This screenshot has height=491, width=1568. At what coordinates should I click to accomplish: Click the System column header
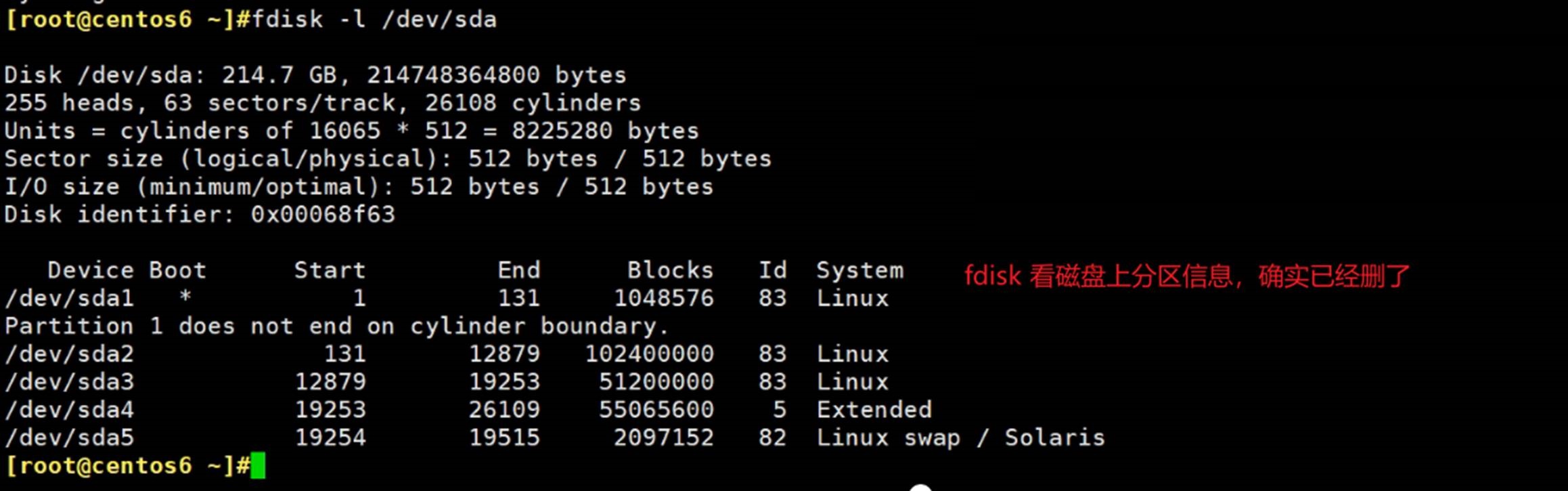[x=859, y=270]
